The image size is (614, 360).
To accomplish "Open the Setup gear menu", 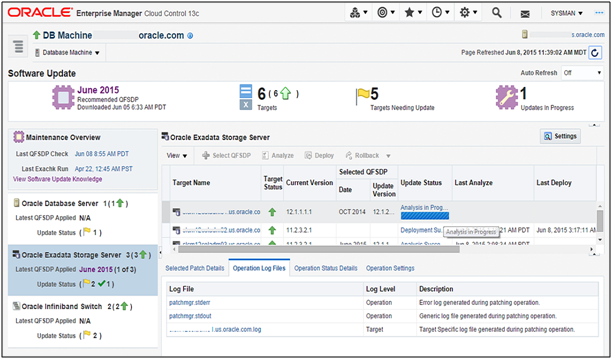I will tap(468, 13).
